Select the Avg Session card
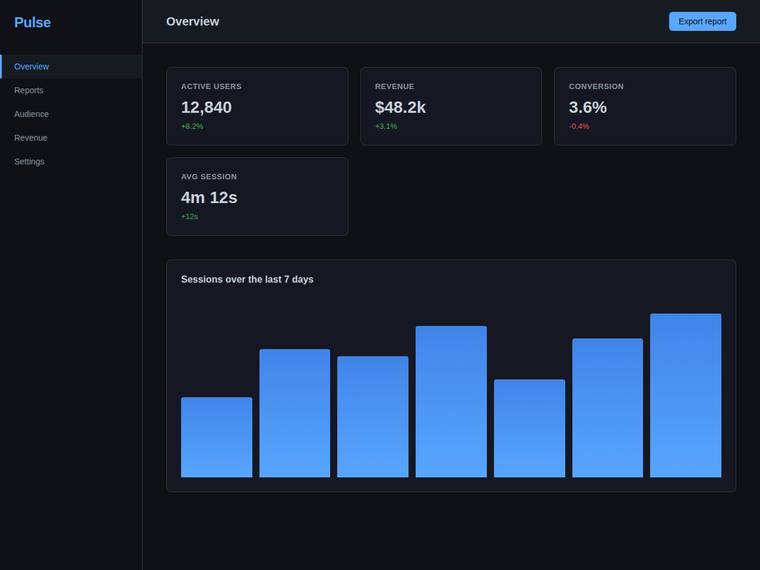The width and height of the screenshot is (760, 570). click(x=257, y=196)
